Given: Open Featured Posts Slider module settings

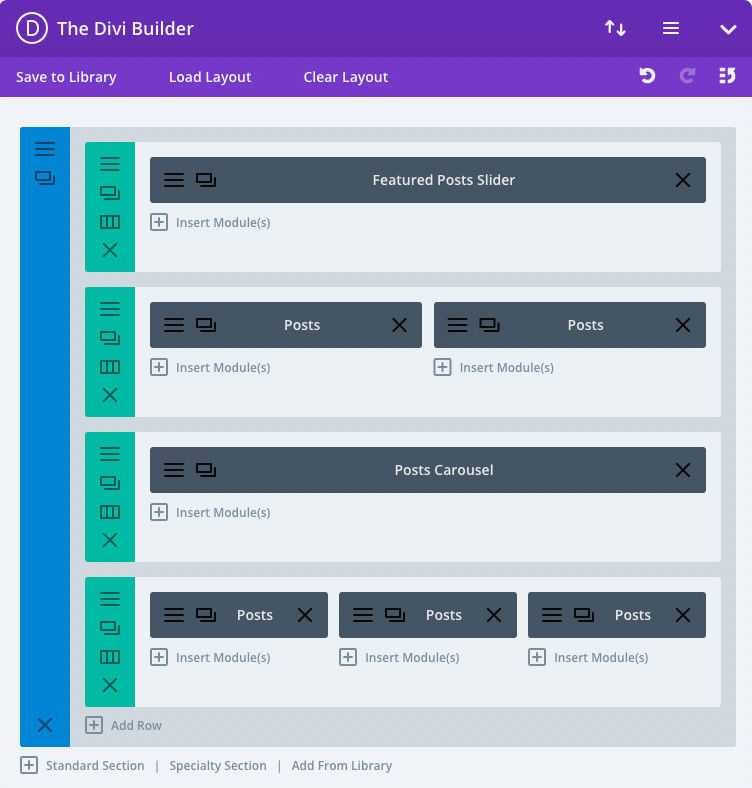Looking at the screenshot, I should pyautogui.click(x=174, y=180).
